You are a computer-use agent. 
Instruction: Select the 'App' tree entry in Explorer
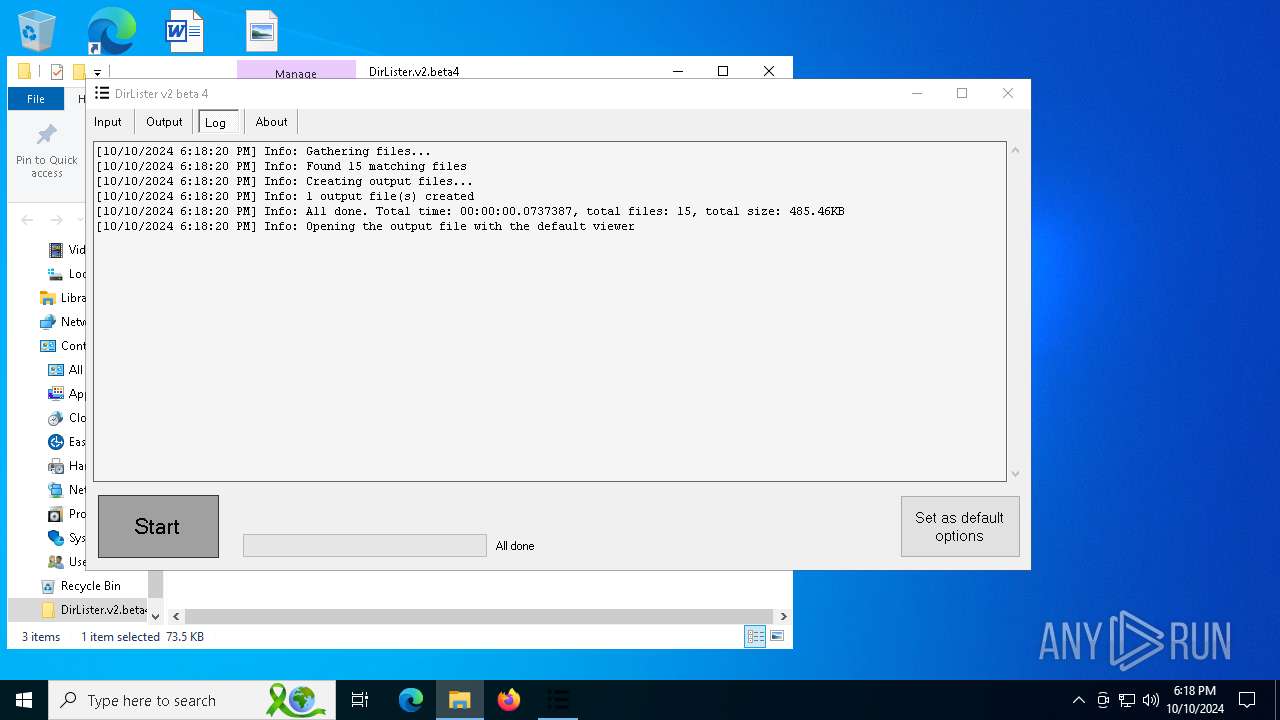[x=66, y=394]
